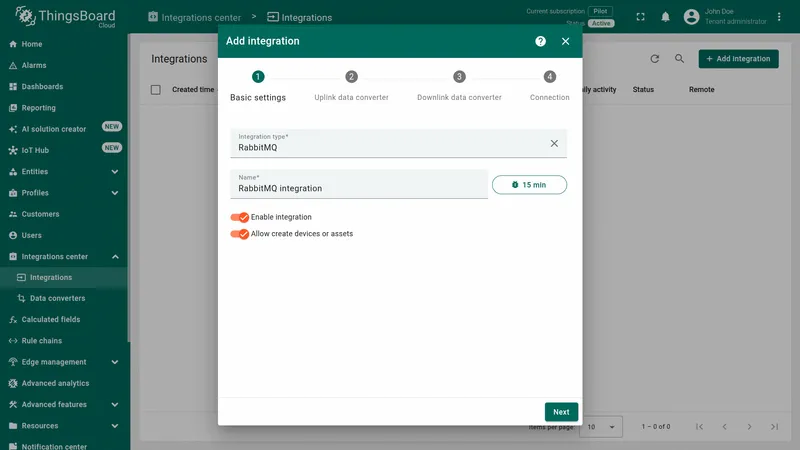
Task: Click Integrations breadcrumb
Action: coord(299,17)
